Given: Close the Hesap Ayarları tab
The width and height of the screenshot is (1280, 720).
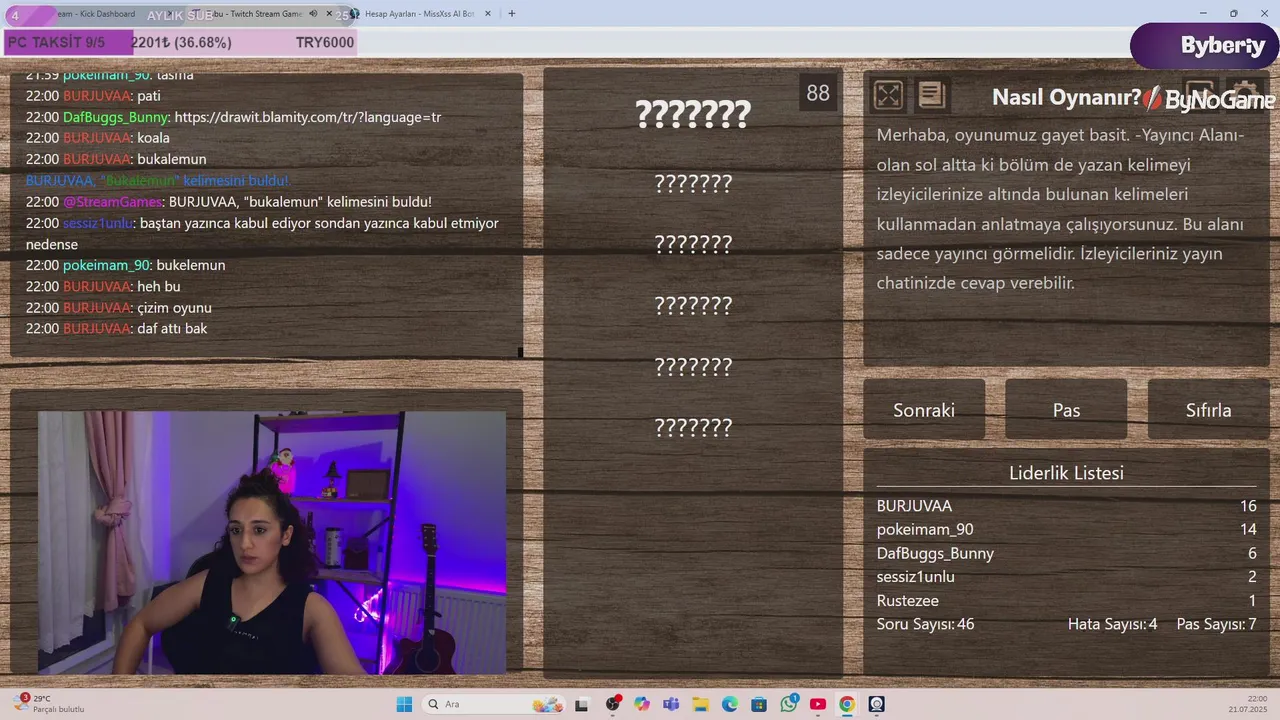Looking at the screenshot, I should pos(489,14).
